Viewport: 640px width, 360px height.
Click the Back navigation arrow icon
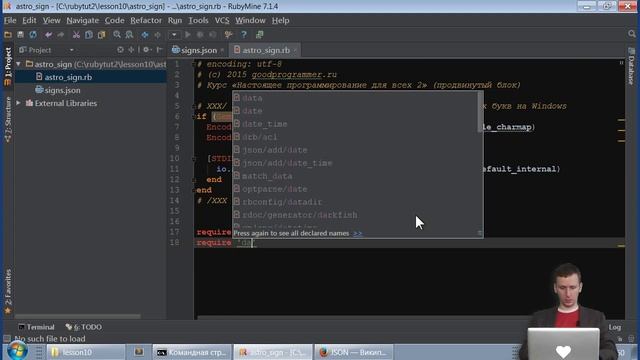[x=145, y=35]
